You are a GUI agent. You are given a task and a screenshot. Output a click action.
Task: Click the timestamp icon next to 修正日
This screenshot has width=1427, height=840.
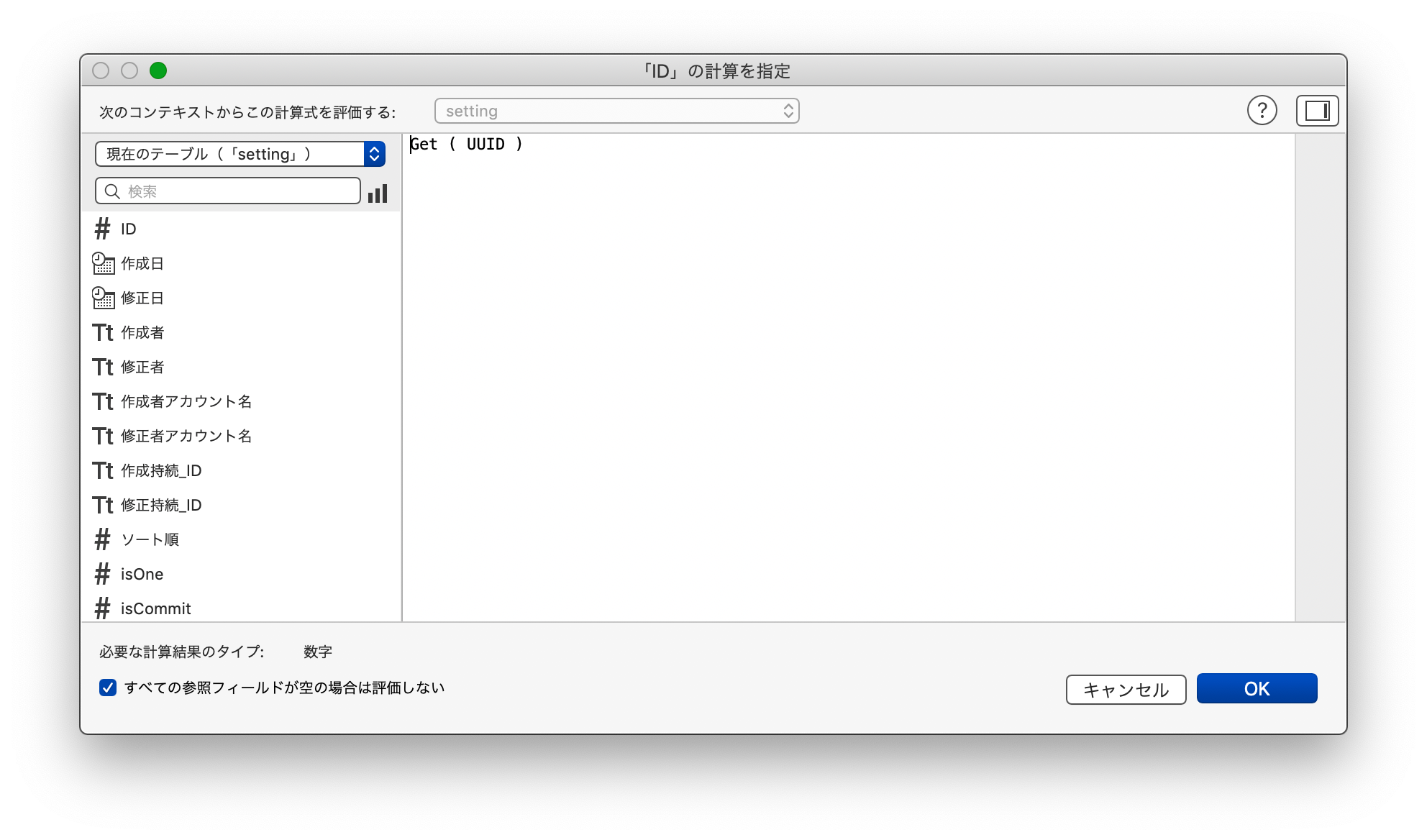[103, 298]
